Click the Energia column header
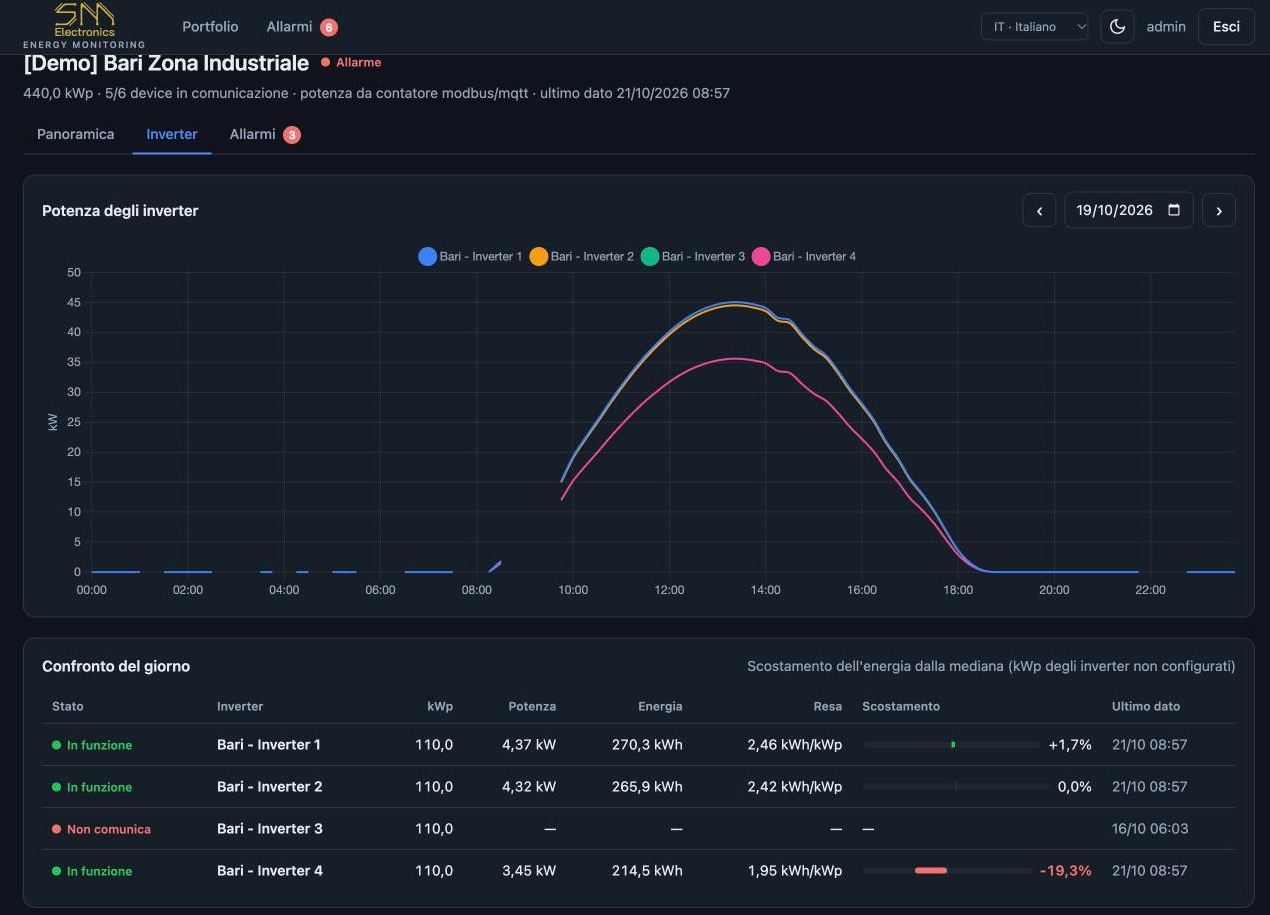 [660, 706]
